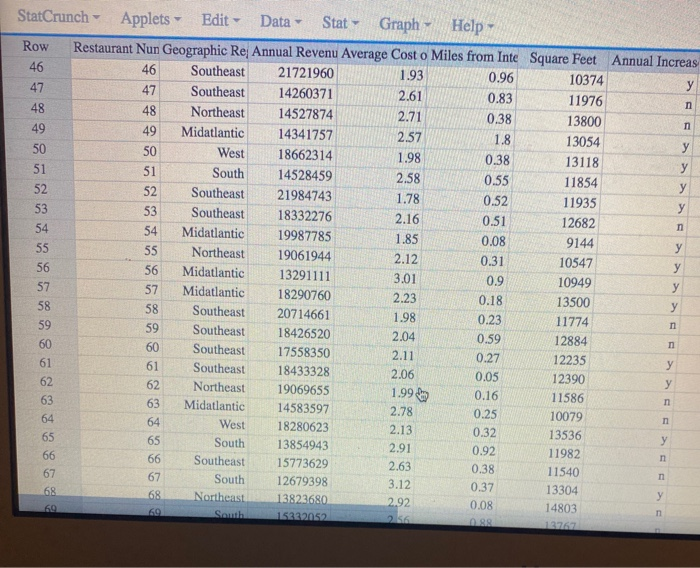The width and height of the screenshot is (700, 568).
Task: Click miles cell 0.96
Action: click(x=500, y=78)
